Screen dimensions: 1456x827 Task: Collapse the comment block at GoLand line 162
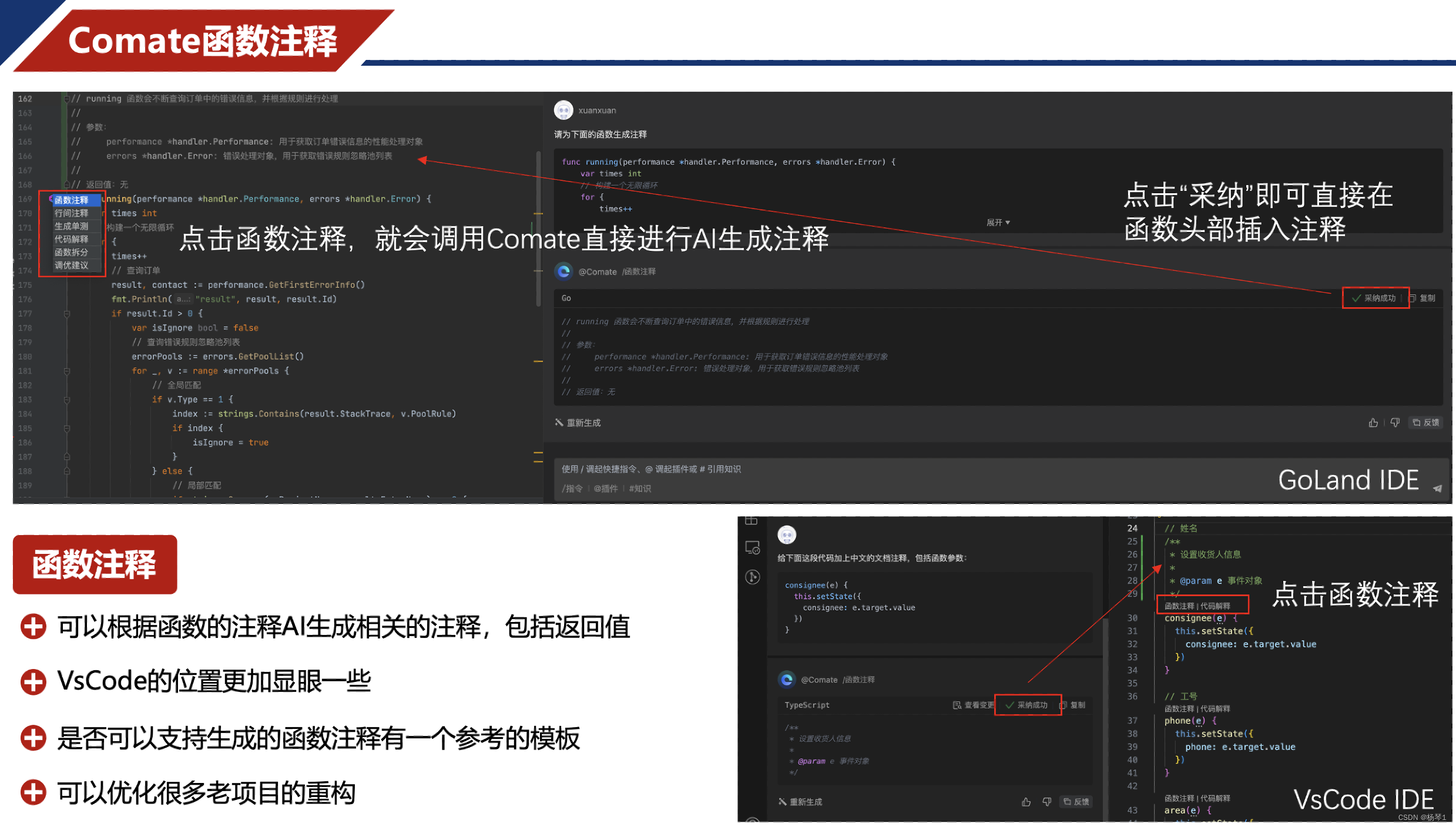click(x=66, y=99)
